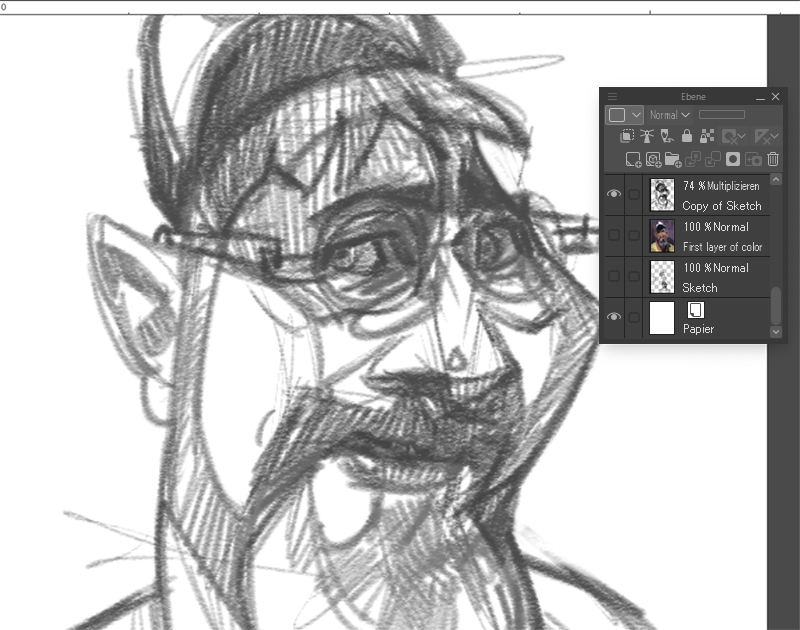
Task: Set layer as reference with lighthouse icon
Action: pos(647,136)
